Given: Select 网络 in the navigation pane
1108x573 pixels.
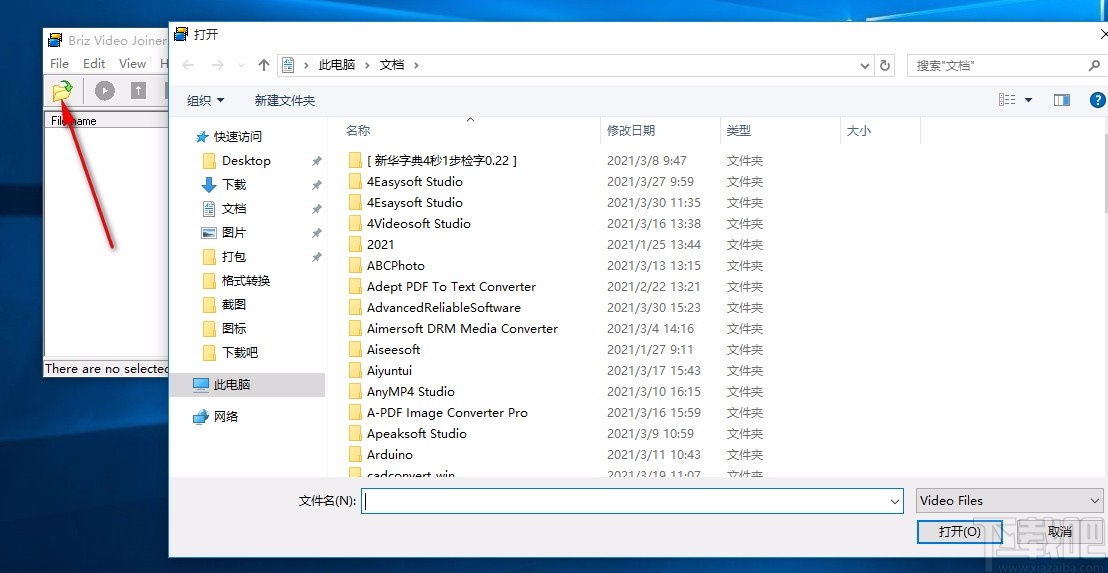Looking at the screenshot, I should [x=226, y=417].
